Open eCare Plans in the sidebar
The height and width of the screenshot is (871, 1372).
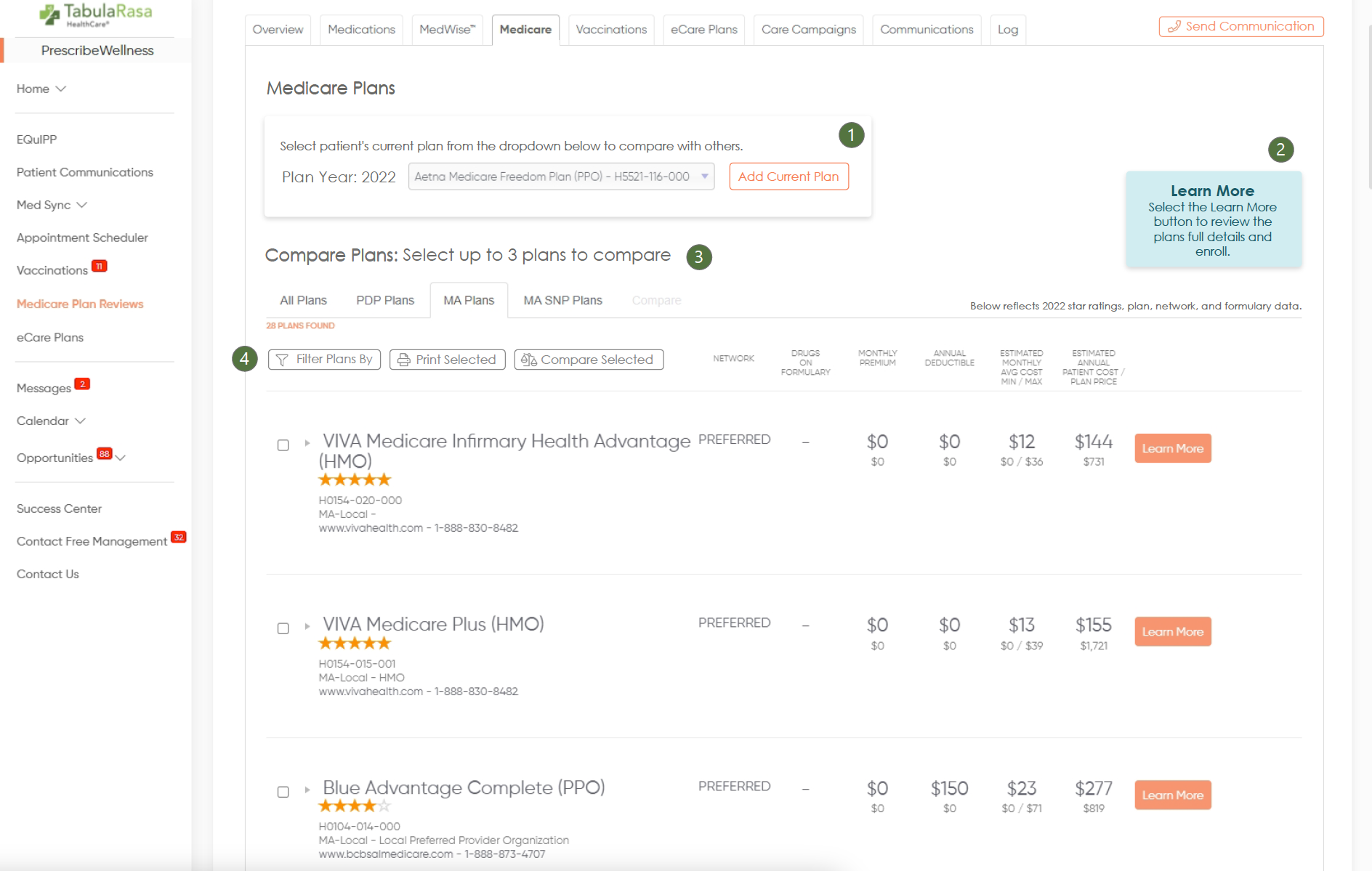pyautogui.click(x=50, y=338)
